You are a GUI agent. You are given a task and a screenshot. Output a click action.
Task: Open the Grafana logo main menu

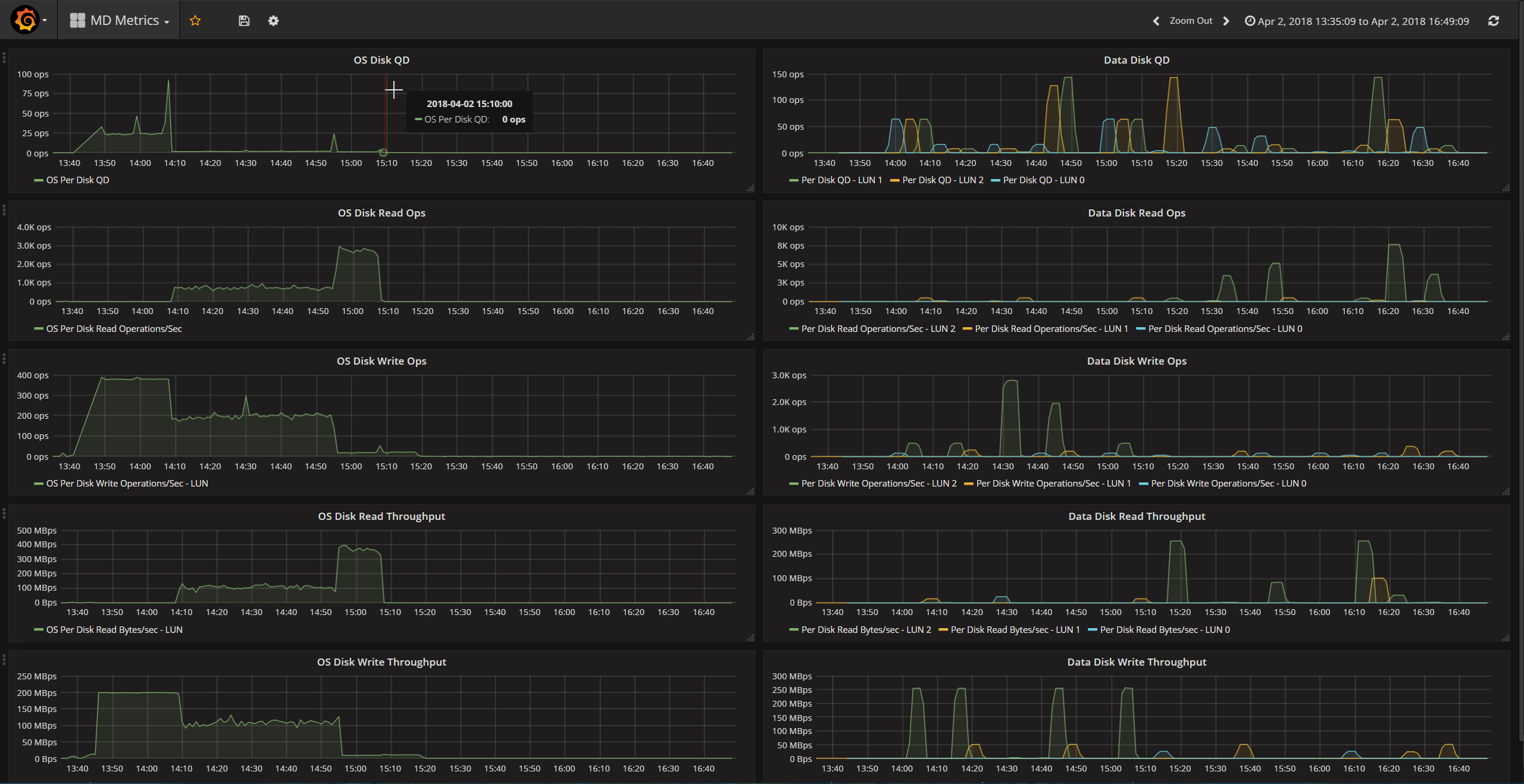(x=26, y=20)
